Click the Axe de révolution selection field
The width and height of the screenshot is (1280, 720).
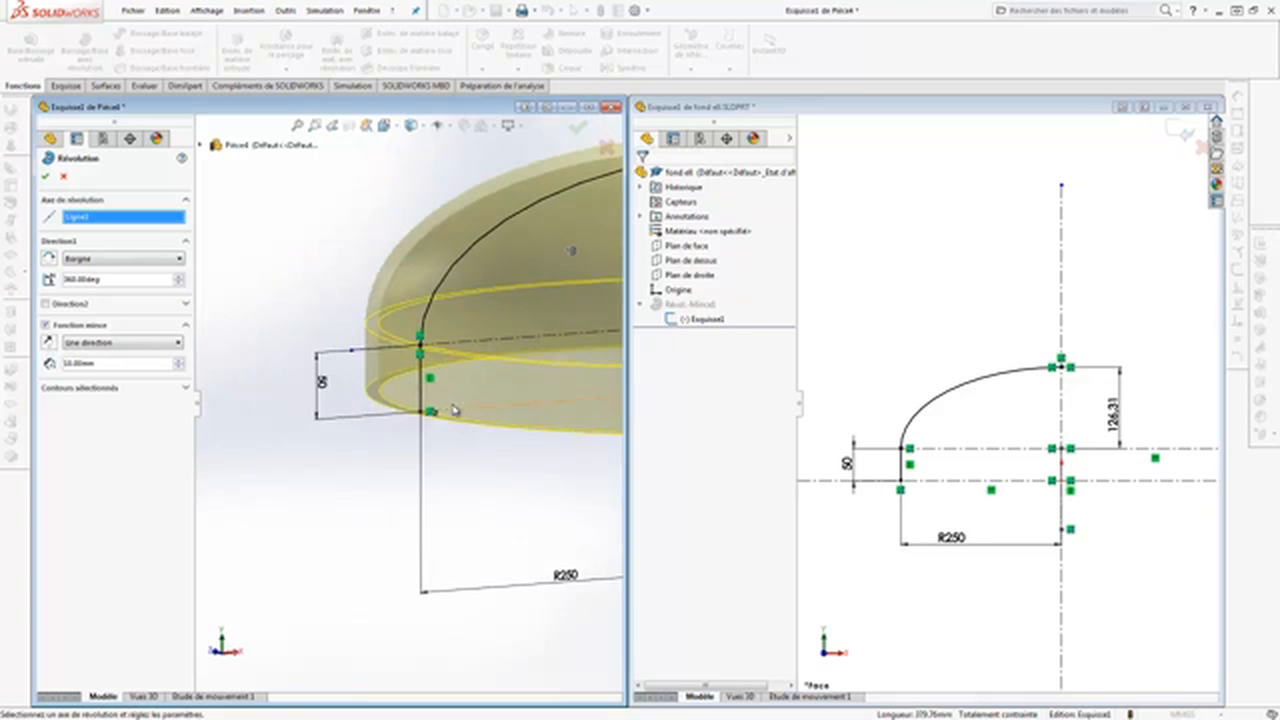[x=123, y=217]
